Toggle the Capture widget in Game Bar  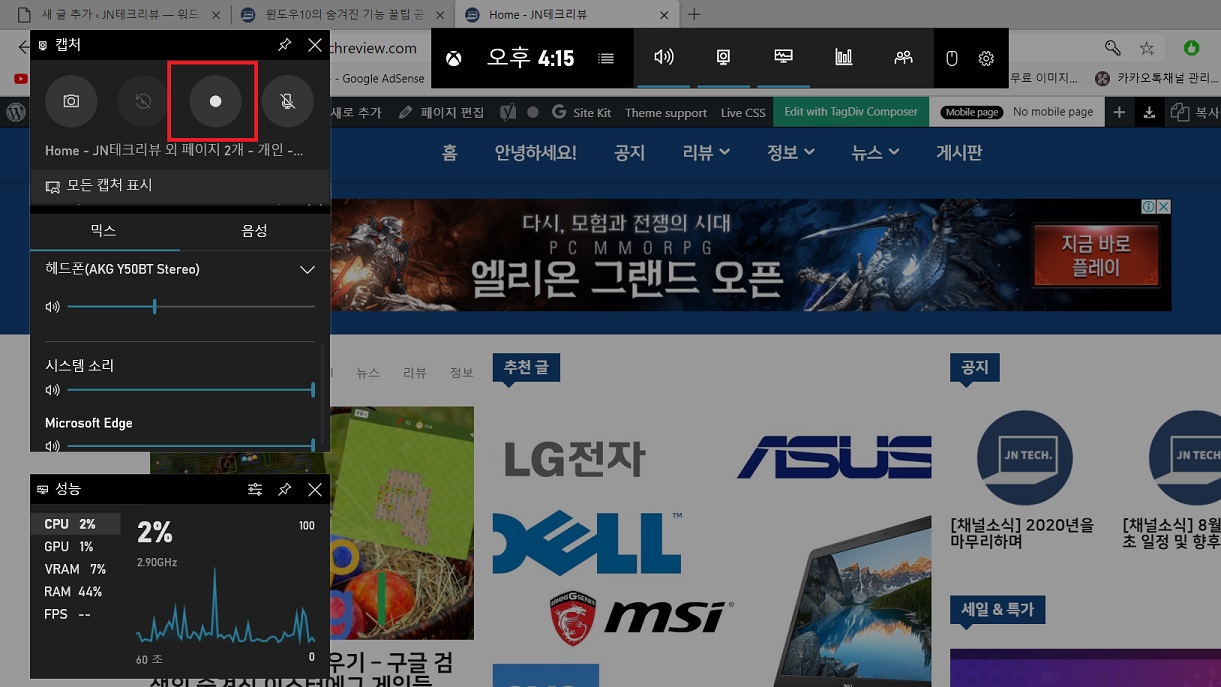pyautogui.click(x=723, y=58)
